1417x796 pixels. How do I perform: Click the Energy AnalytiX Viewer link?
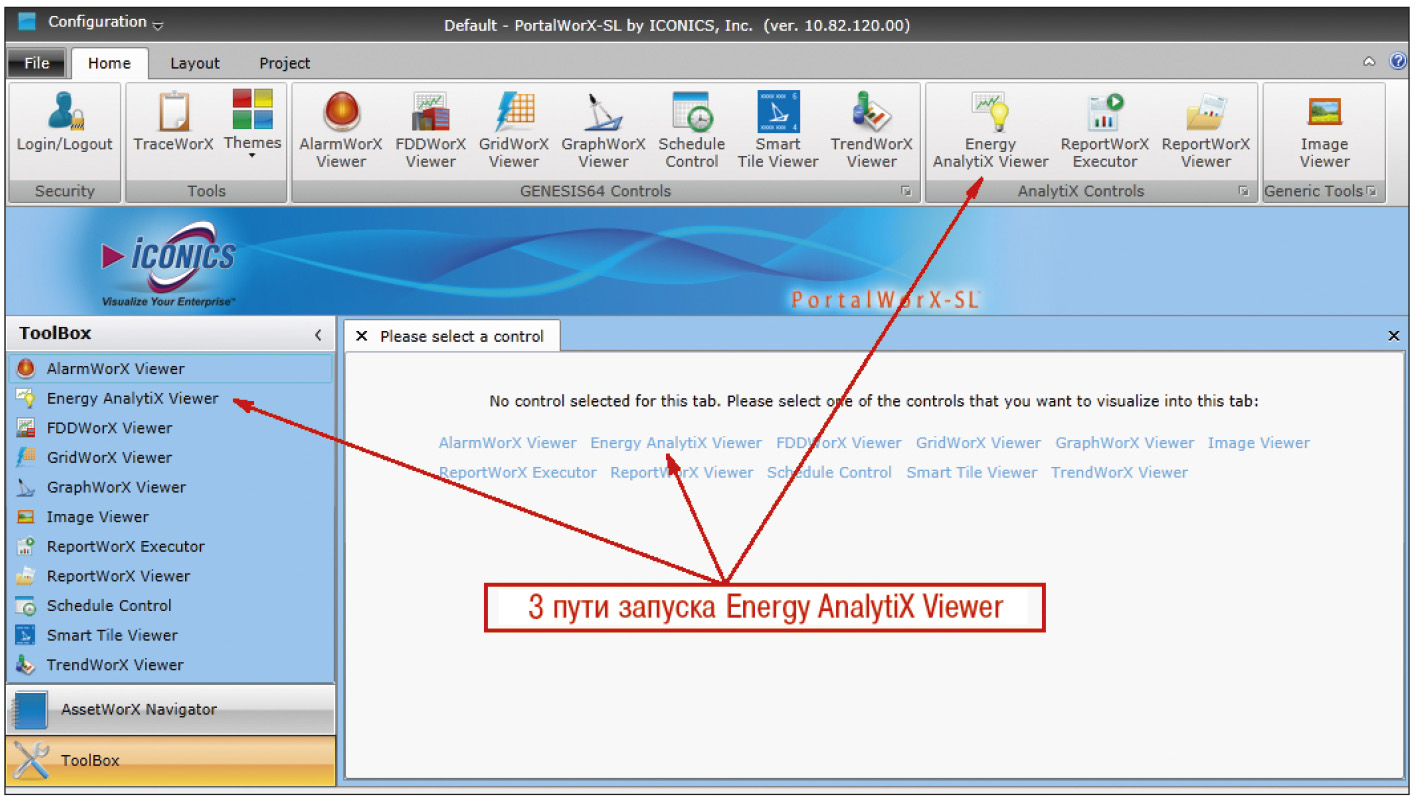coord(676,443)
